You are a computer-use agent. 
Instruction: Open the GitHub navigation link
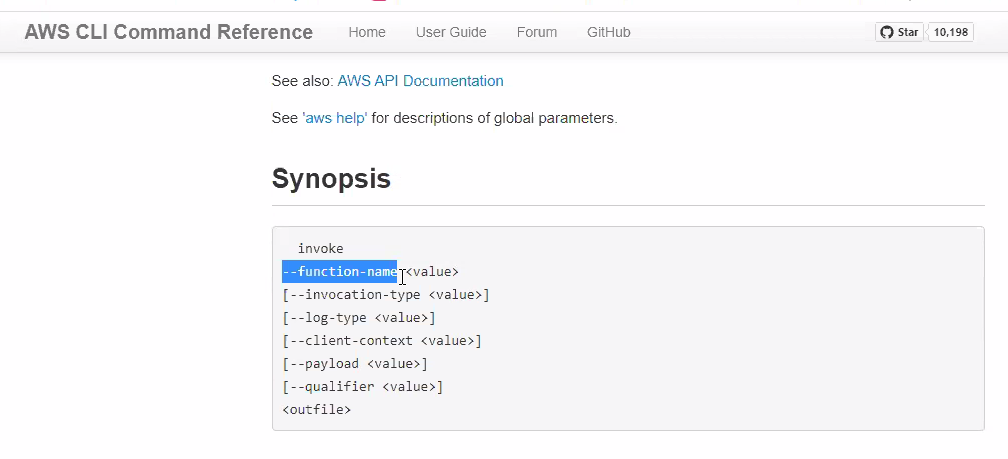pos(608,32)
